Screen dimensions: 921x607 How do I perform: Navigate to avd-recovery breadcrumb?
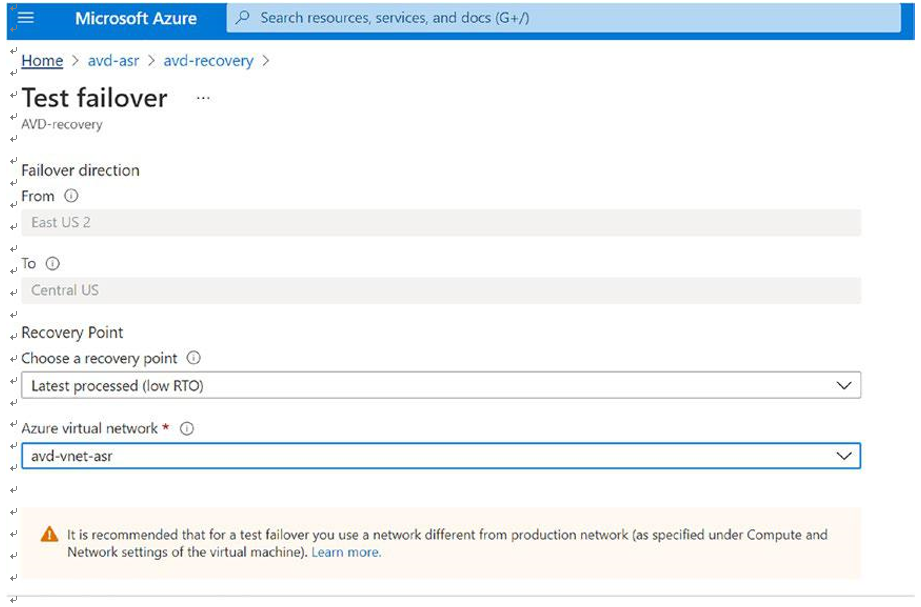(209, 61)
